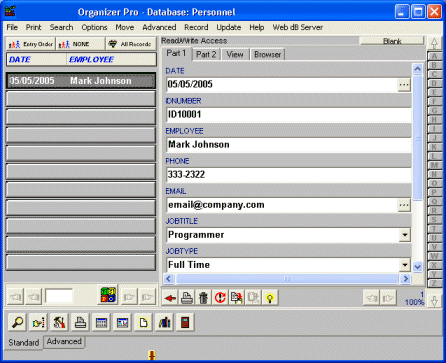The height and width of the screenshot is (363, 446).
Task: Click the Blank button
Action: click(392, 41)
